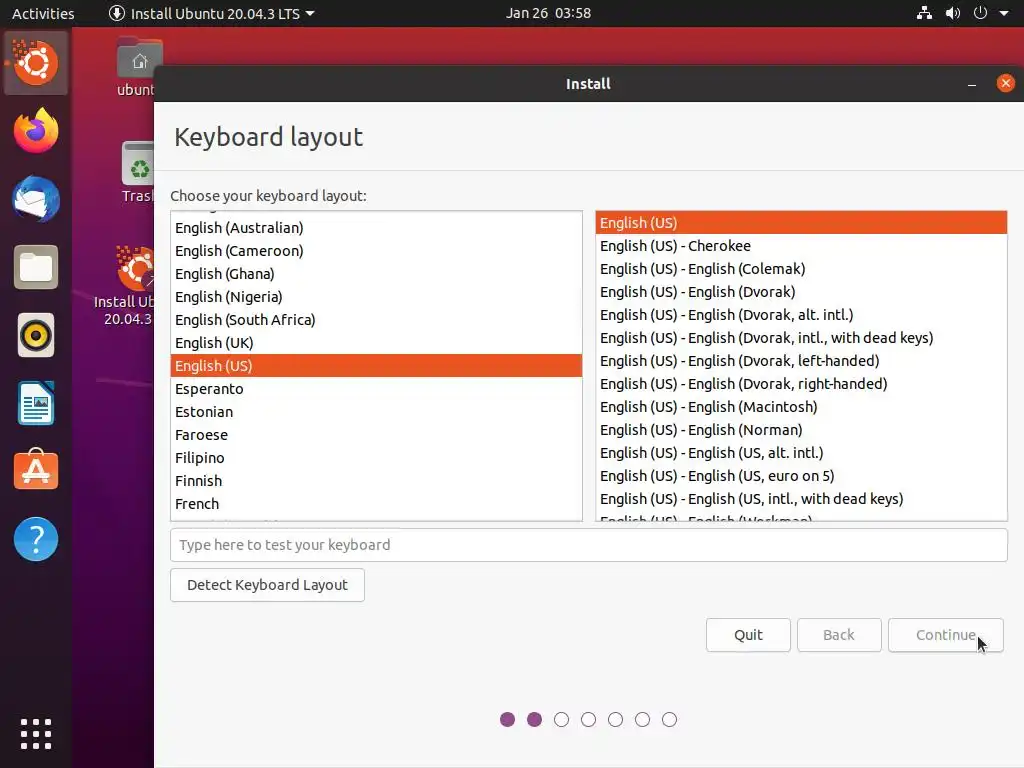
Task: Select English (US) - Cherokee variant
Action: (x=801, y=246)
